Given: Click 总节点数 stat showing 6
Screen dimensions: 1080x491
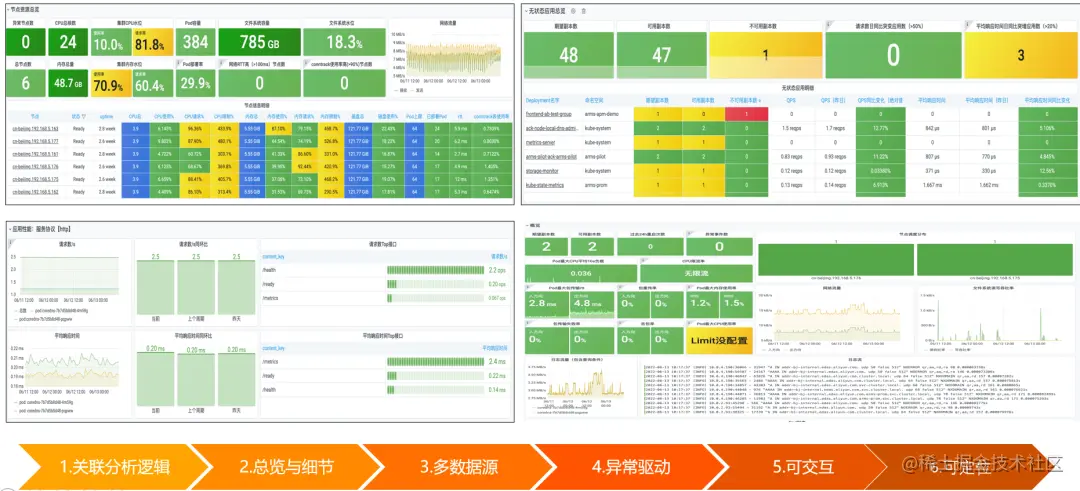Looking at the screenshot, I should [25, 83].
